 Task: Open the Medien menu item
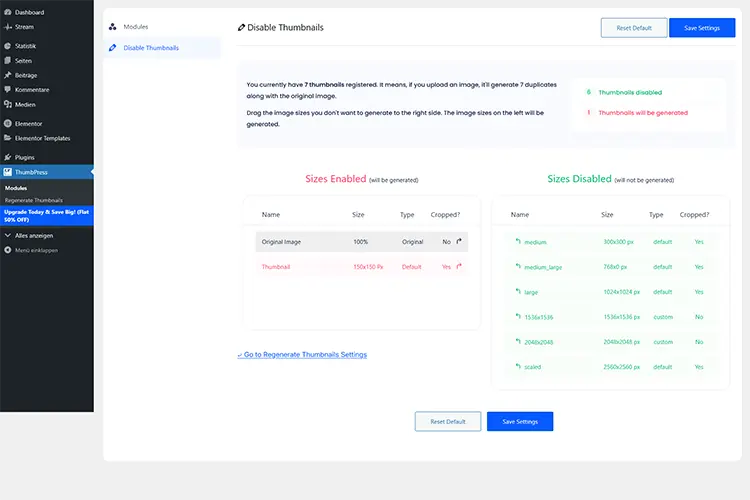click(47, 104)
